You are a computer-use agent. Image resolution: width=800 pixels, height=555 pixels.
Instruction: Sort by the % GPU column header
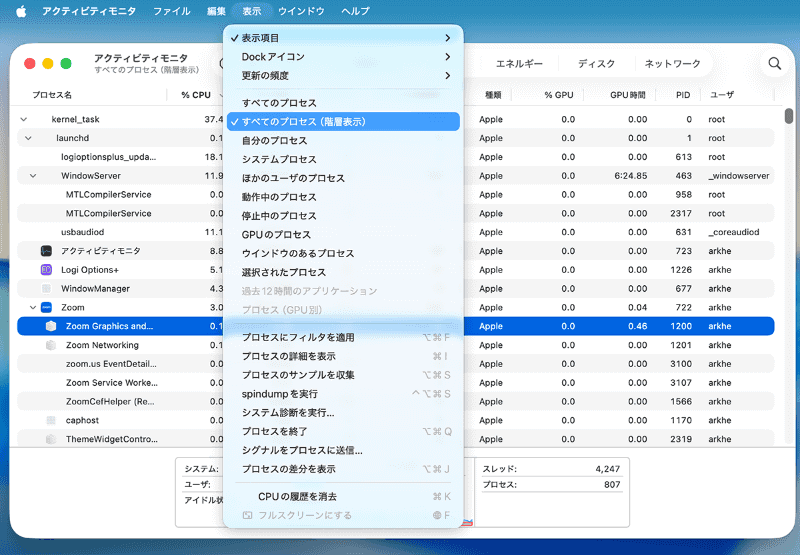(559, 95)
